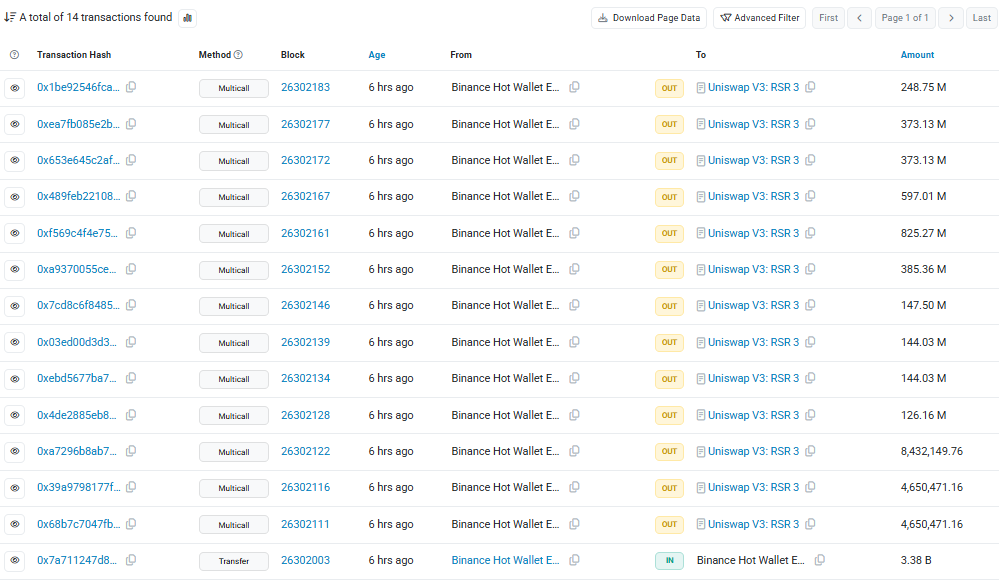
Task: Preview transaction 0x489feb22108 with eye icon
Action: pos(15,197)
